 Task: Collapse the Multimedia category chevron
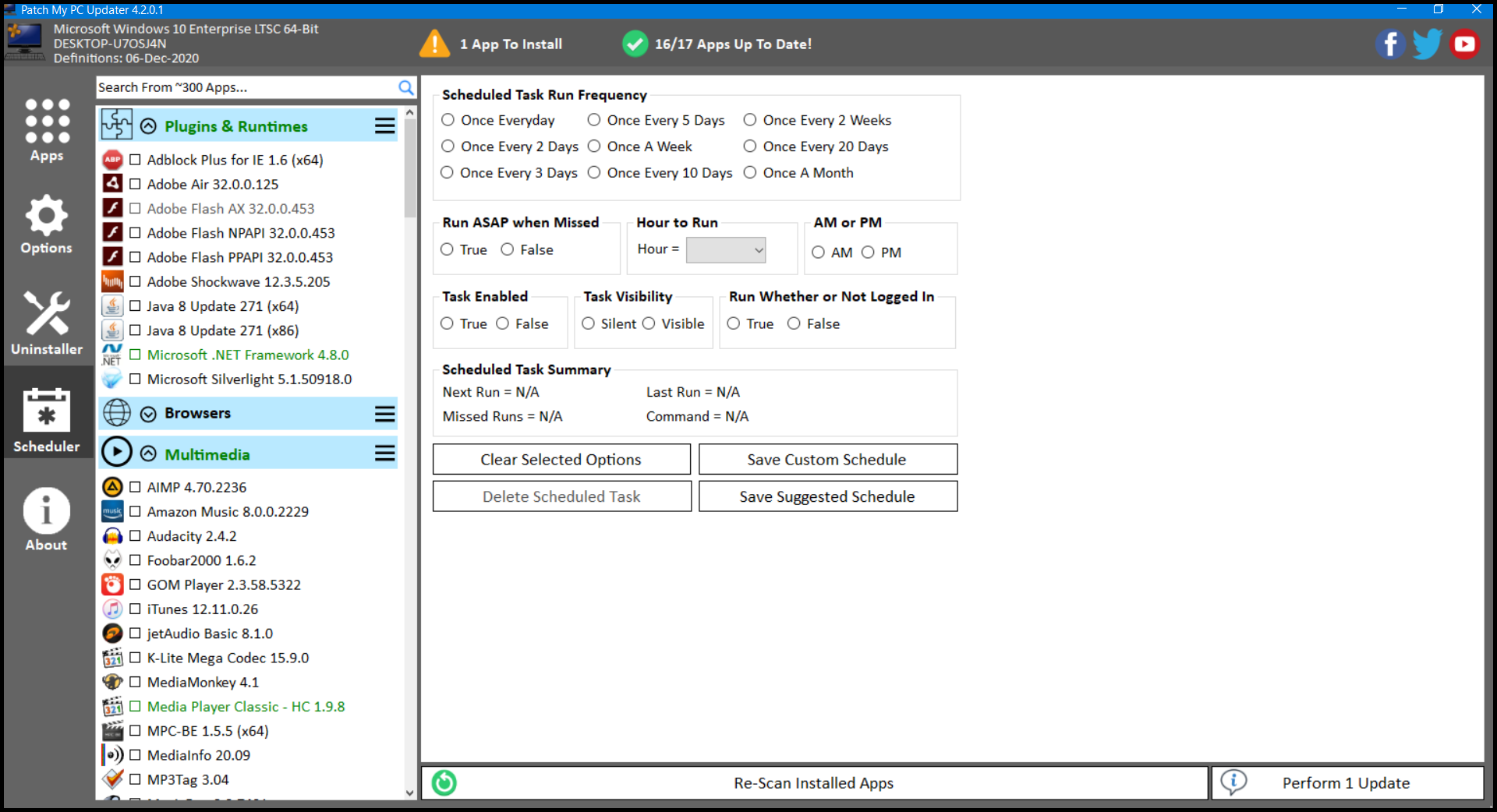(148, 454)
